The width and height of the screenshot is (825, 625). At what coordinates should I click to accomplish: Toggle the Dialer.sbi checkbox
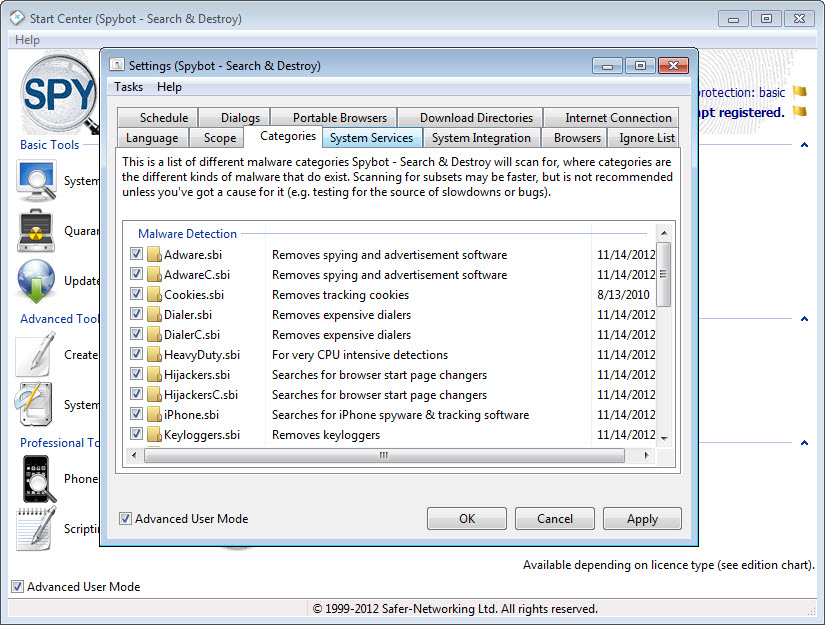136,314
